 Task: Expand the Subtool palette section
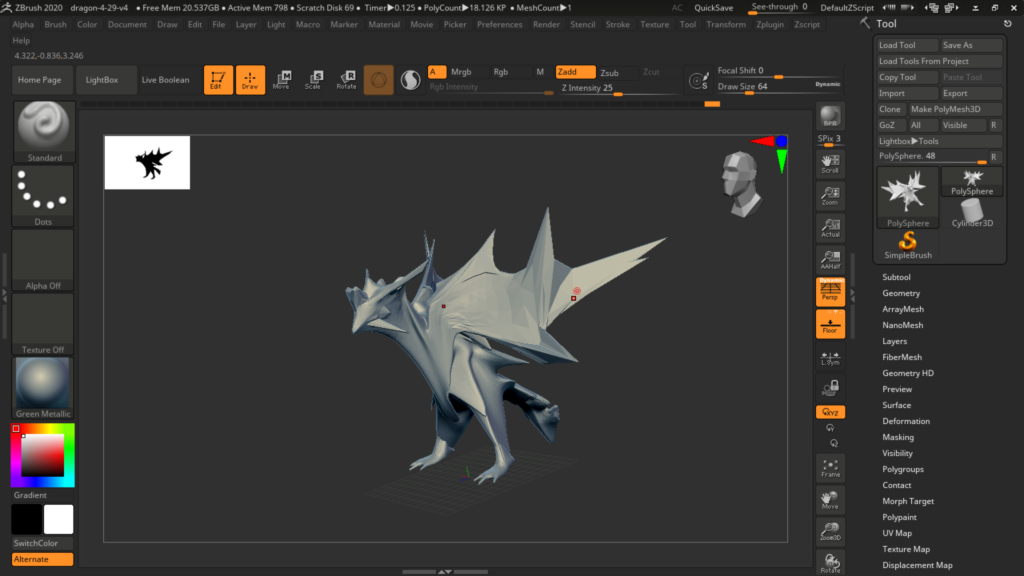pos(896,277)
